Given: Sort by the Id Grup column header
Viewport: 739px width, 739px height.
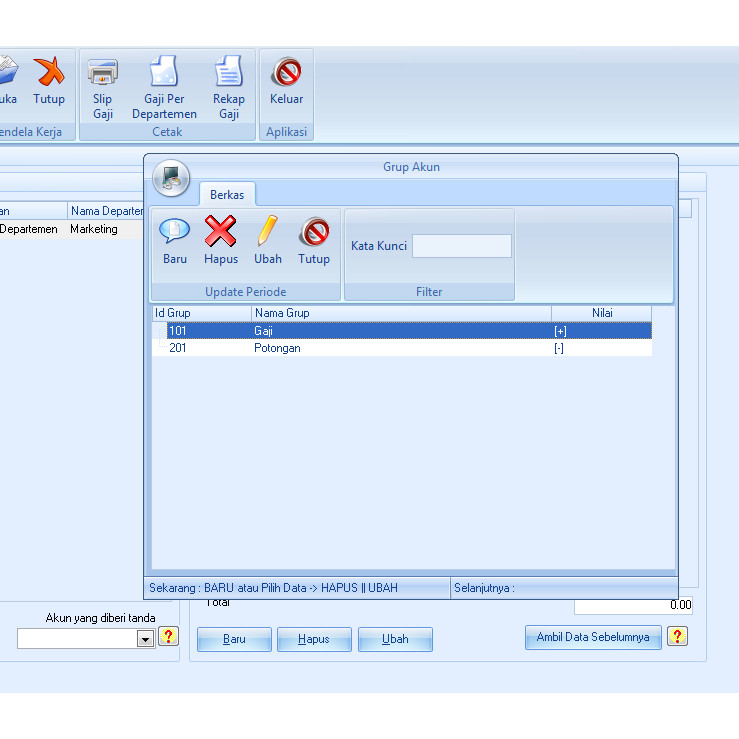Looking at the screenshot, I should [202, 313].
